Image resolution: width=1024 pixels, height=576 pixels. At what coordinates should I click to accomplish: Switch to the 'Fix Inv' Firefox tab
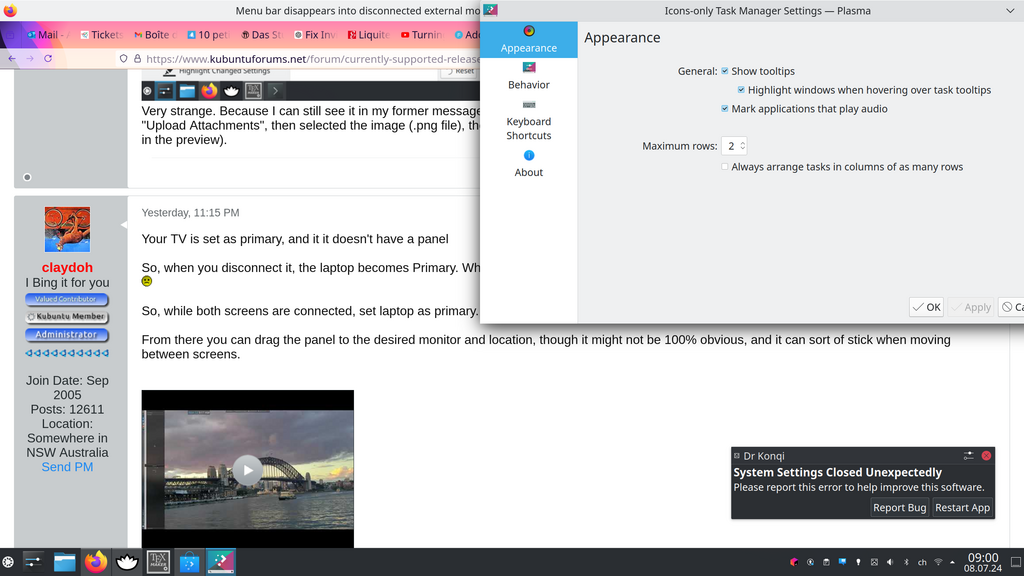(315, 35)
